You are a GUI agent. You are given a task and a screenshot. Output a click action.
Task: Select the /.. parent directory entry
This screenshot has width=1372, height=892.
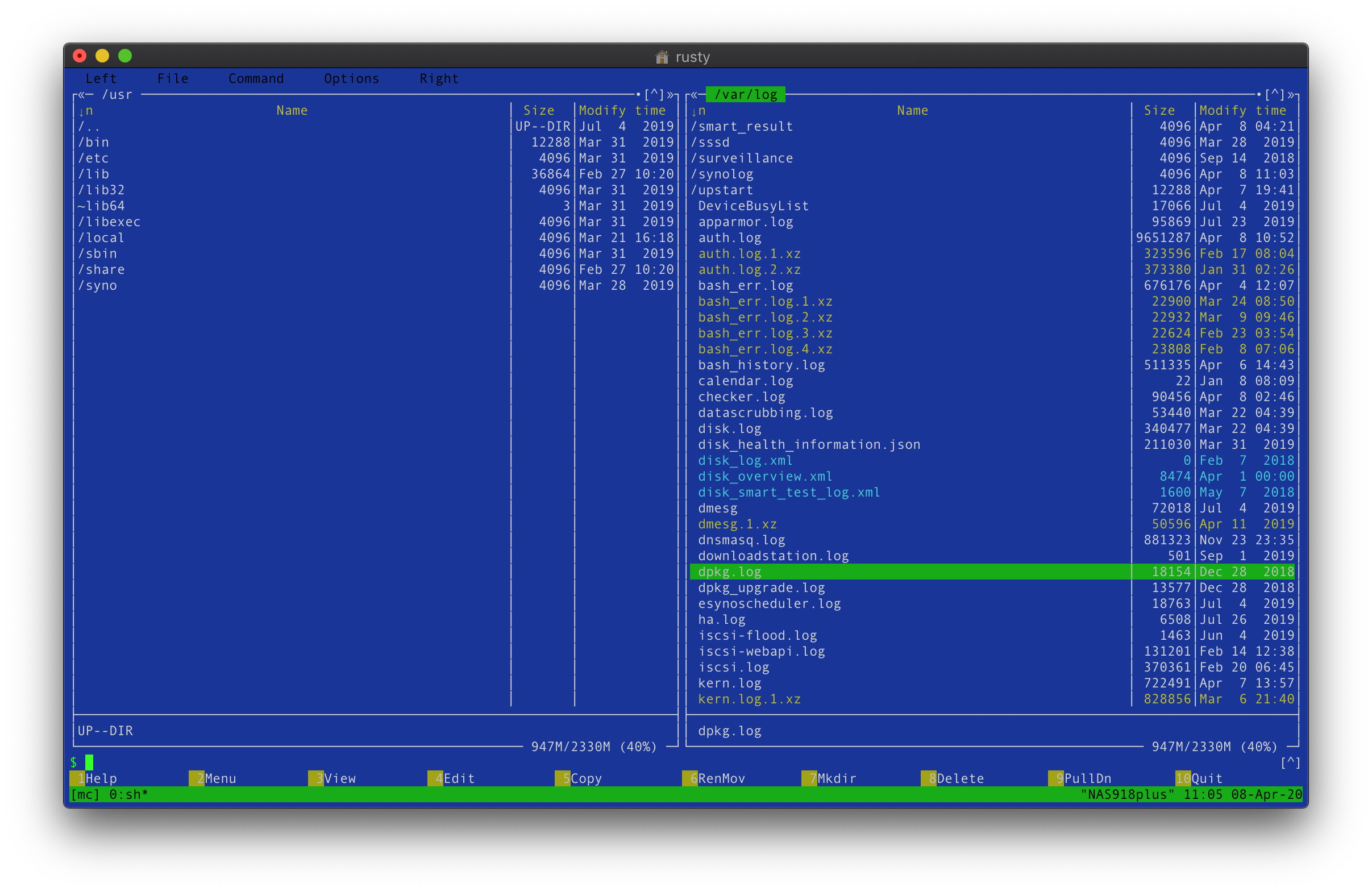(375, 126)
